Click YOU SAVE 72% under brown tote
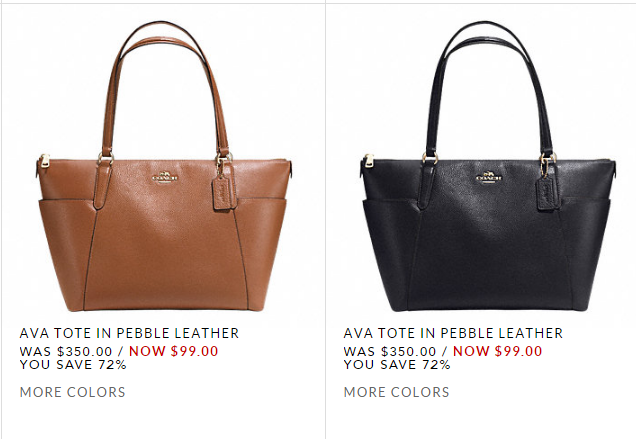Screen dimensions: 636x439 [73, 364]
